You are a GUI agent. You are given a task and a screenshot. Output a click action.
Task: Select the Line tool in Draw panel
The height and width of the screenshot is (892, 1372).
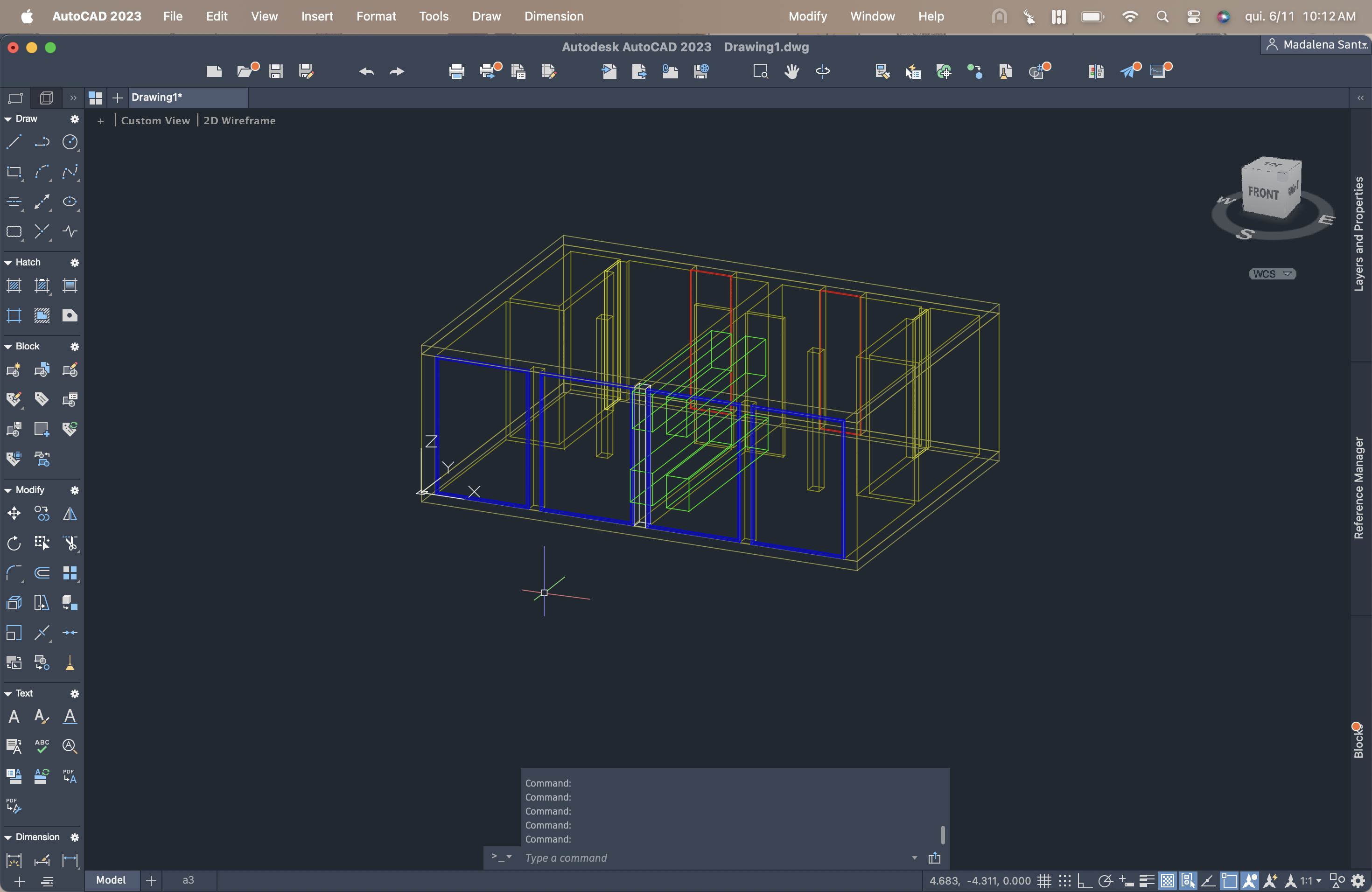pyautogui.click(x=14, y=142)
